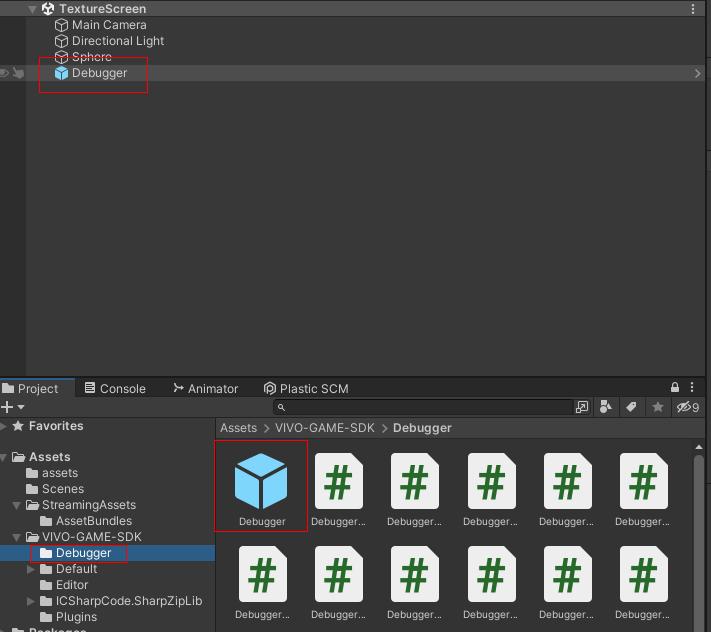This screenshot has height=632, width=711.
Task: Click Assets in the breadcrumb path
Action: point(238,428)
